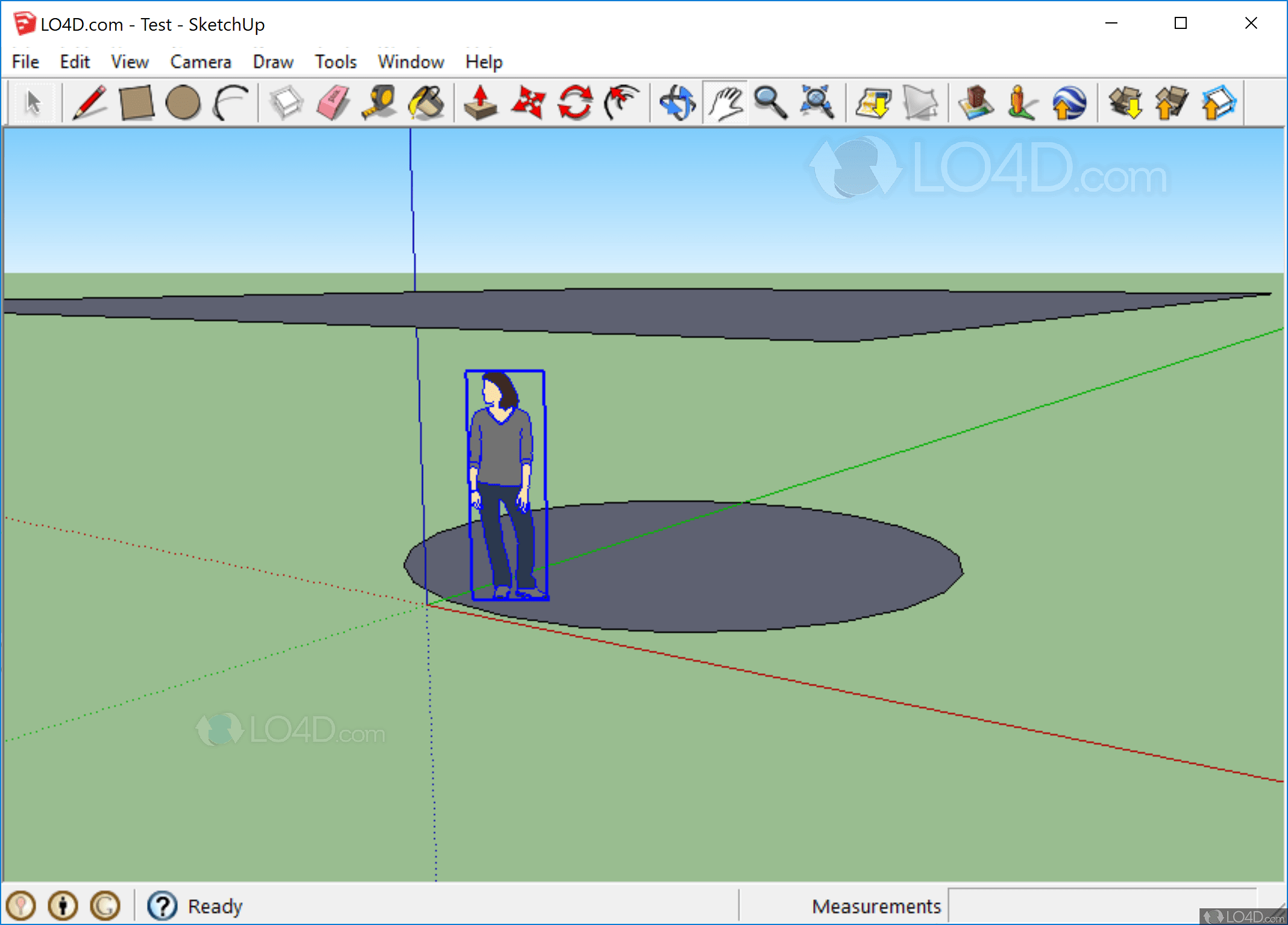Screen dimensions: 1288x925
Task: Select the Paint Bucket tool
Action: 426,103
